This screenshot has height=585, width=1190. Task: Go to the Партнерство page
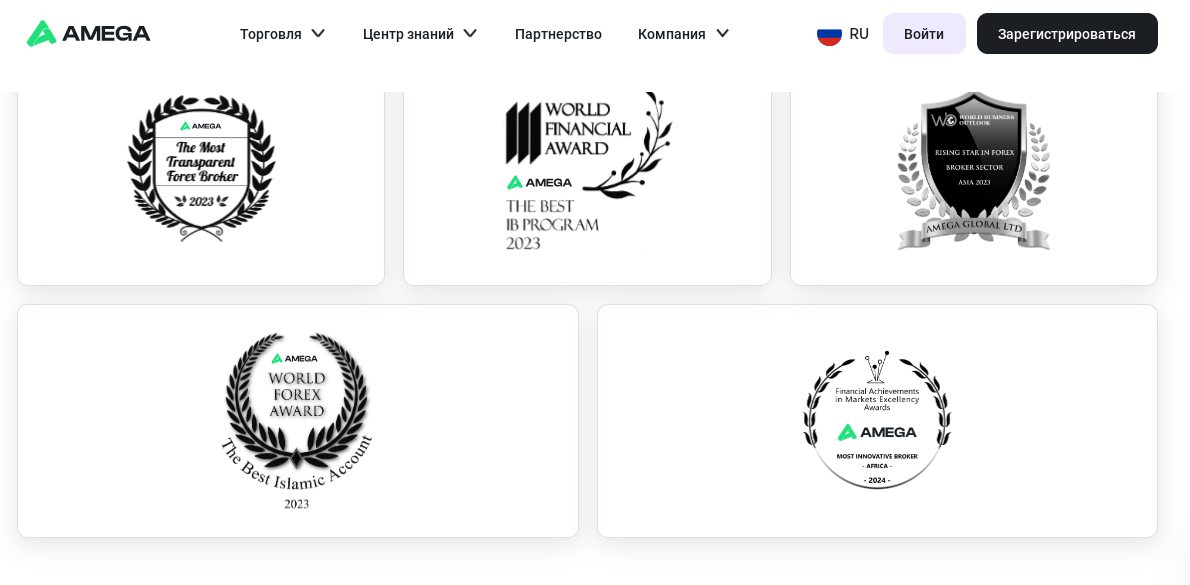click(558, 34)
